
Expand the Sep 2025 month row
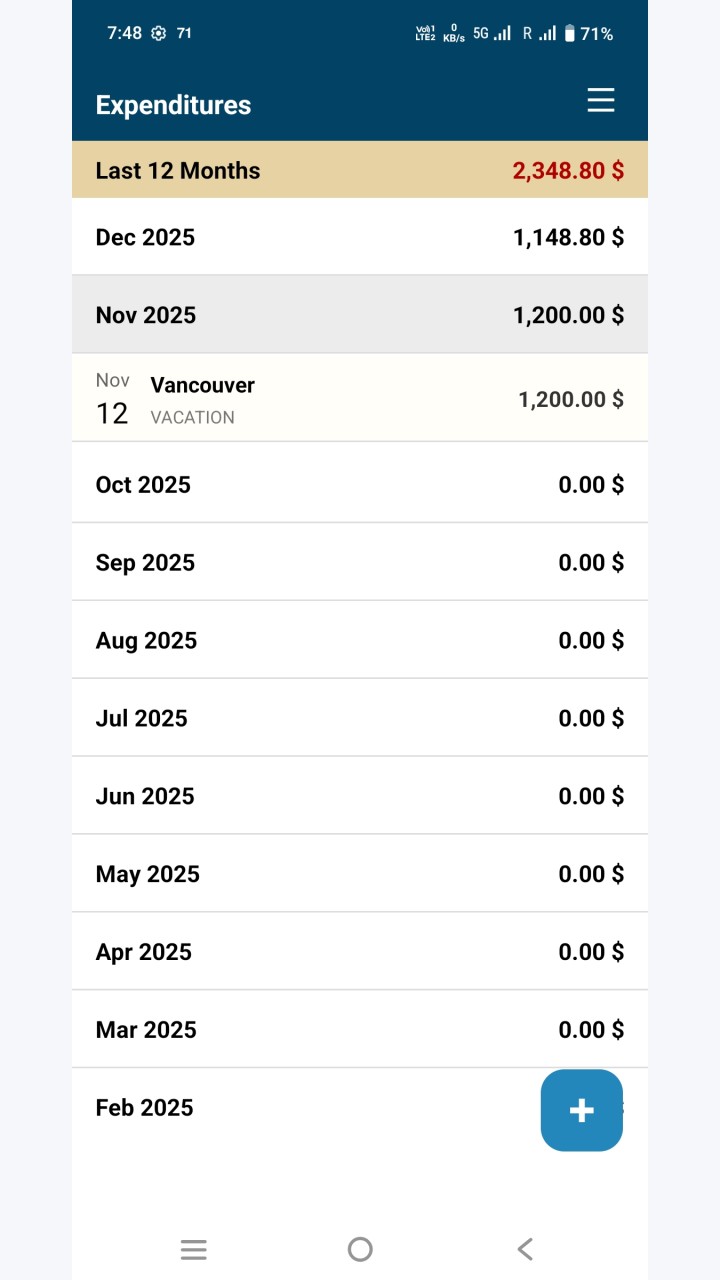360,562
